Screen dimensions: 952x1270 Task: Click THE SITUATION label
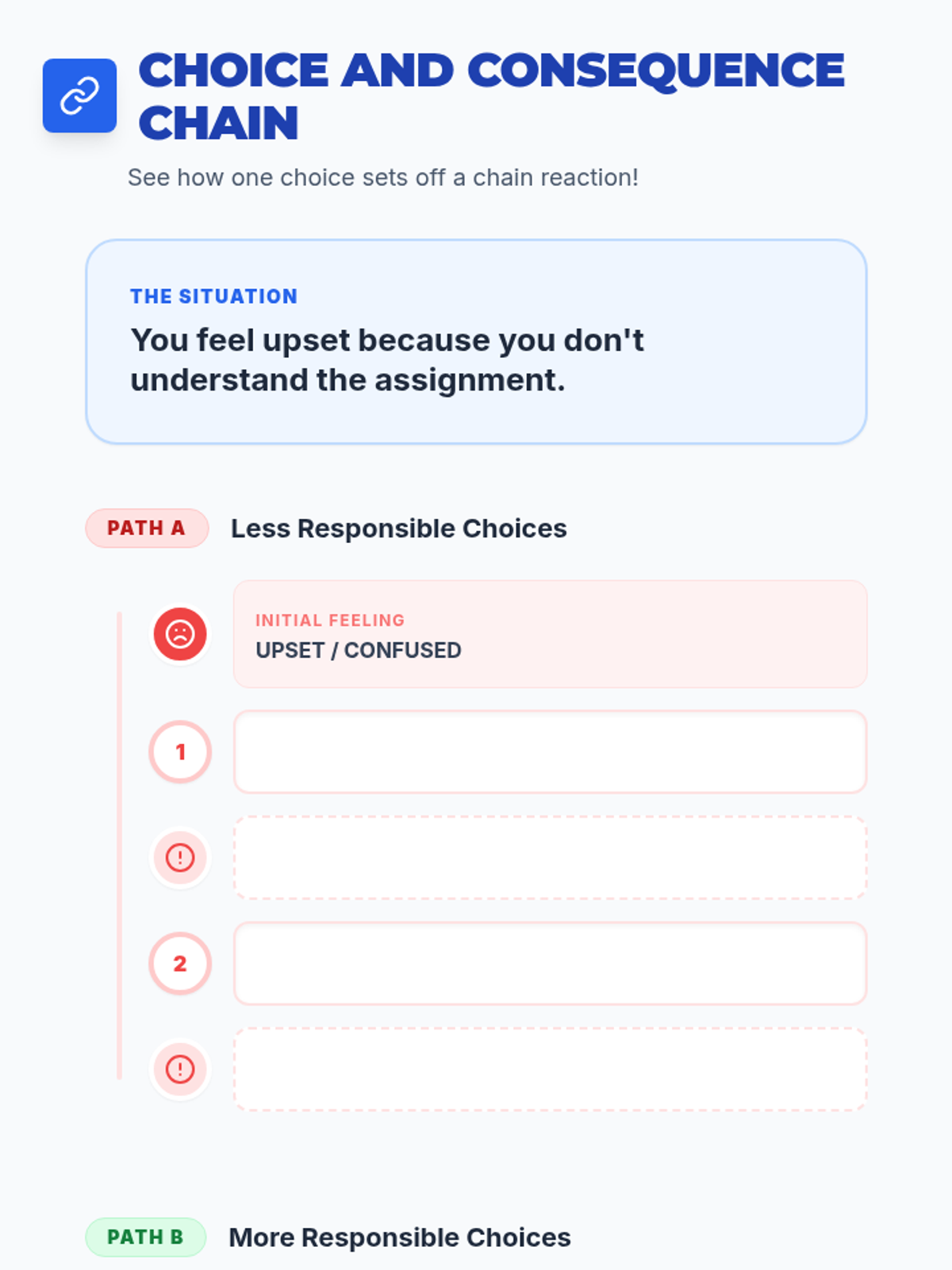click(214, 296)
